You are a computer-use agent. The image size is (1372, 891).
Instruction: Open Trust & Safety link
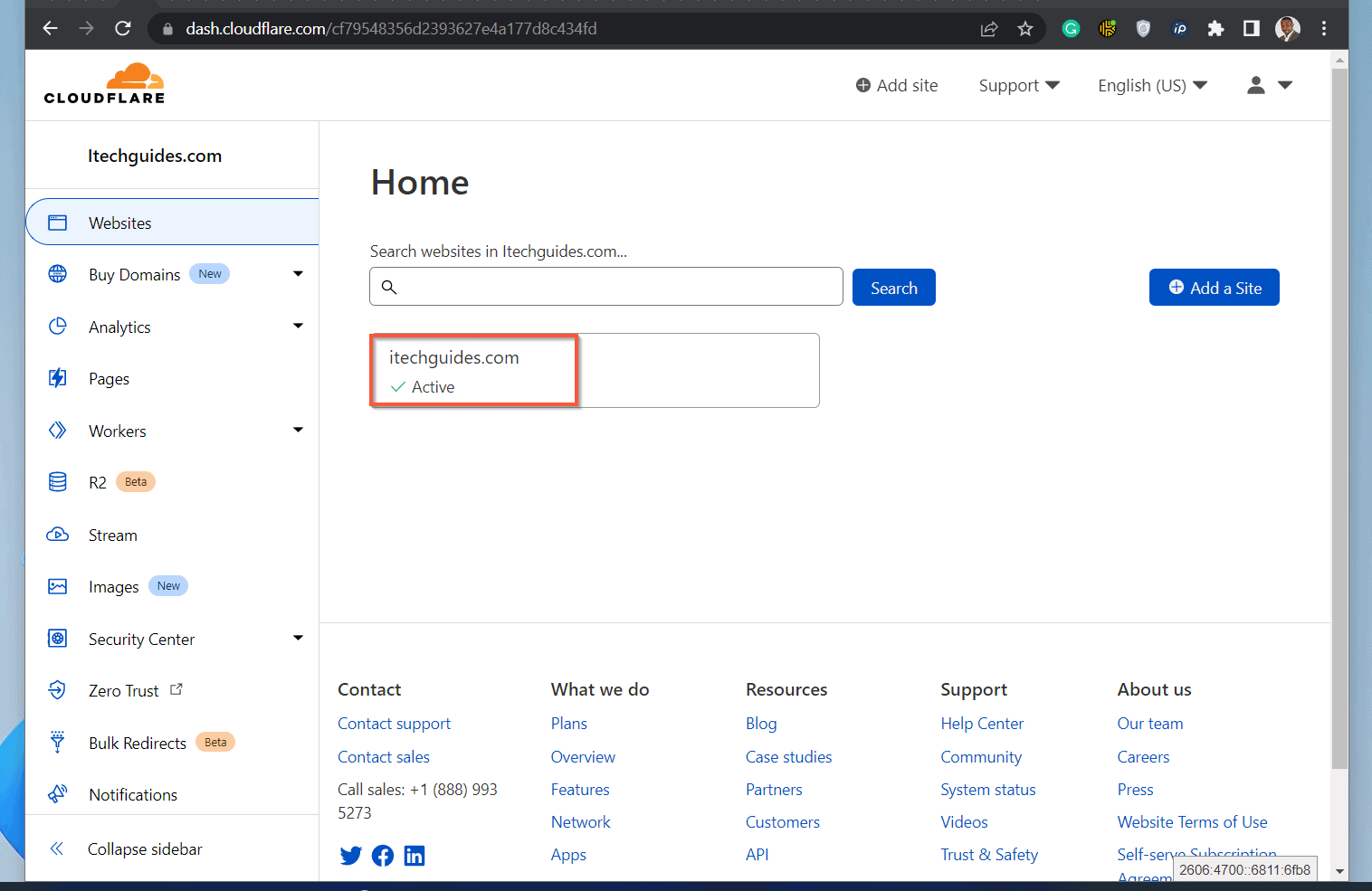(989, 855)
